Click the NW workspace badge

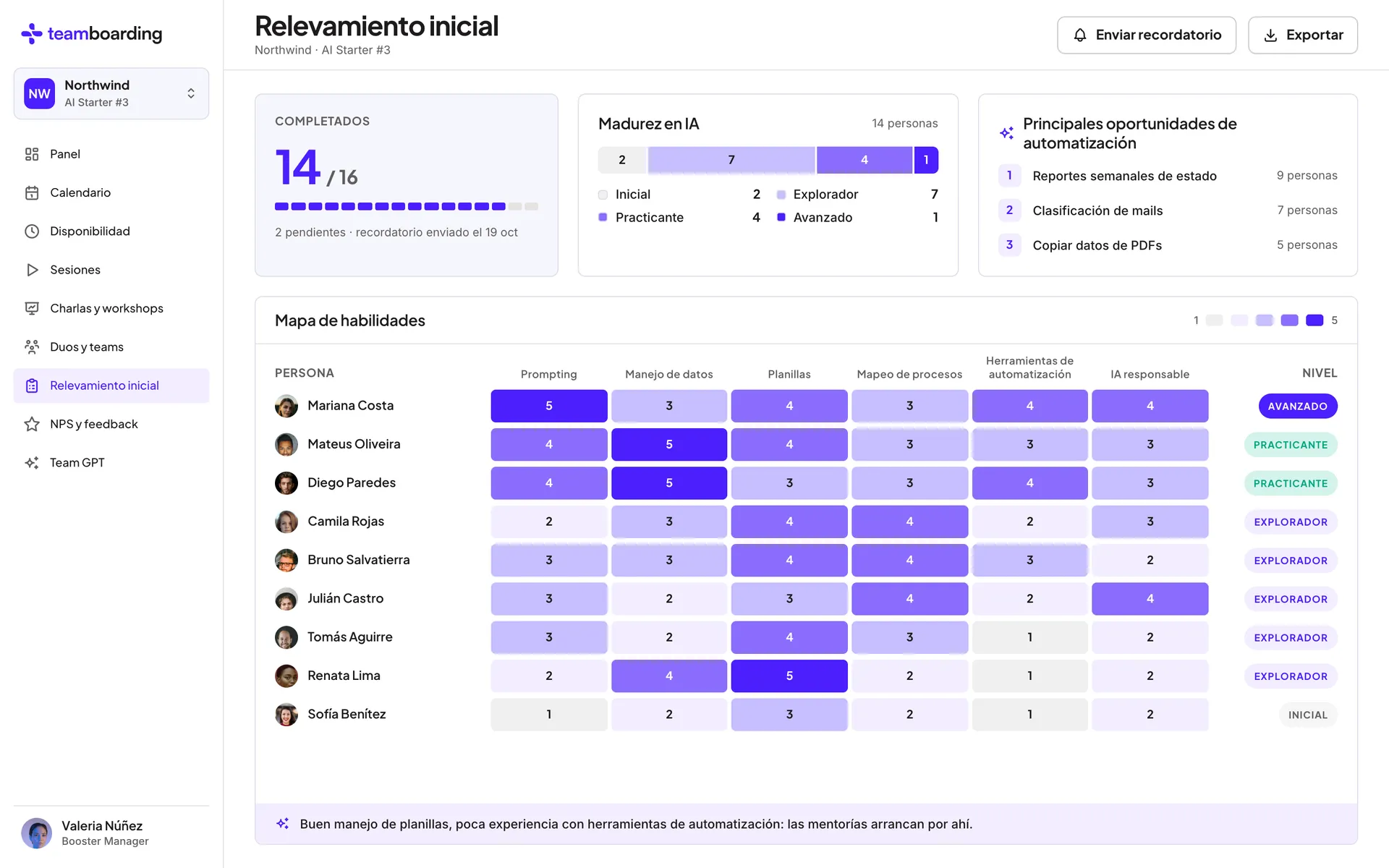pos(39,93)
